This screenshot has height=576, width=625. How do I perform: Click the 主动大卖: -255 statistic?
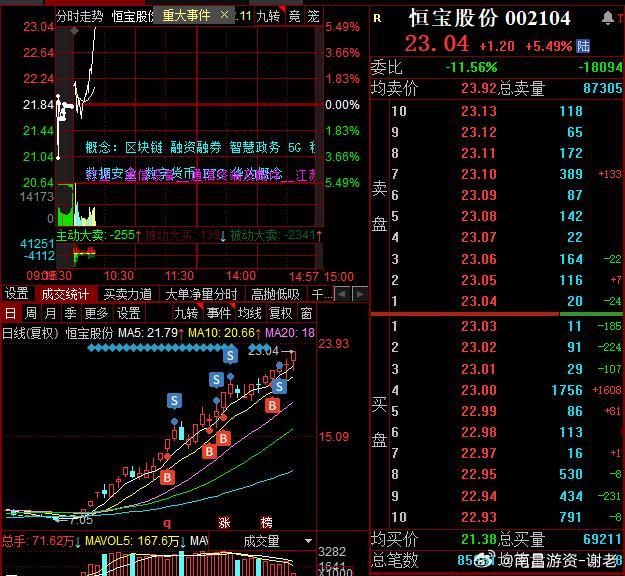point(98,235)
